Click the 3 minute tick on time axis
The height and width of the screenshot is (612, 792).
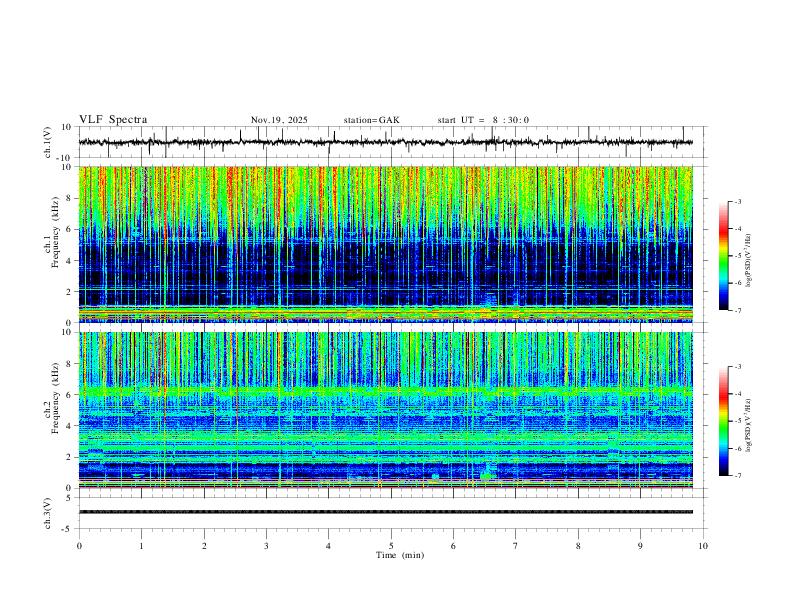tap(266, 546)
